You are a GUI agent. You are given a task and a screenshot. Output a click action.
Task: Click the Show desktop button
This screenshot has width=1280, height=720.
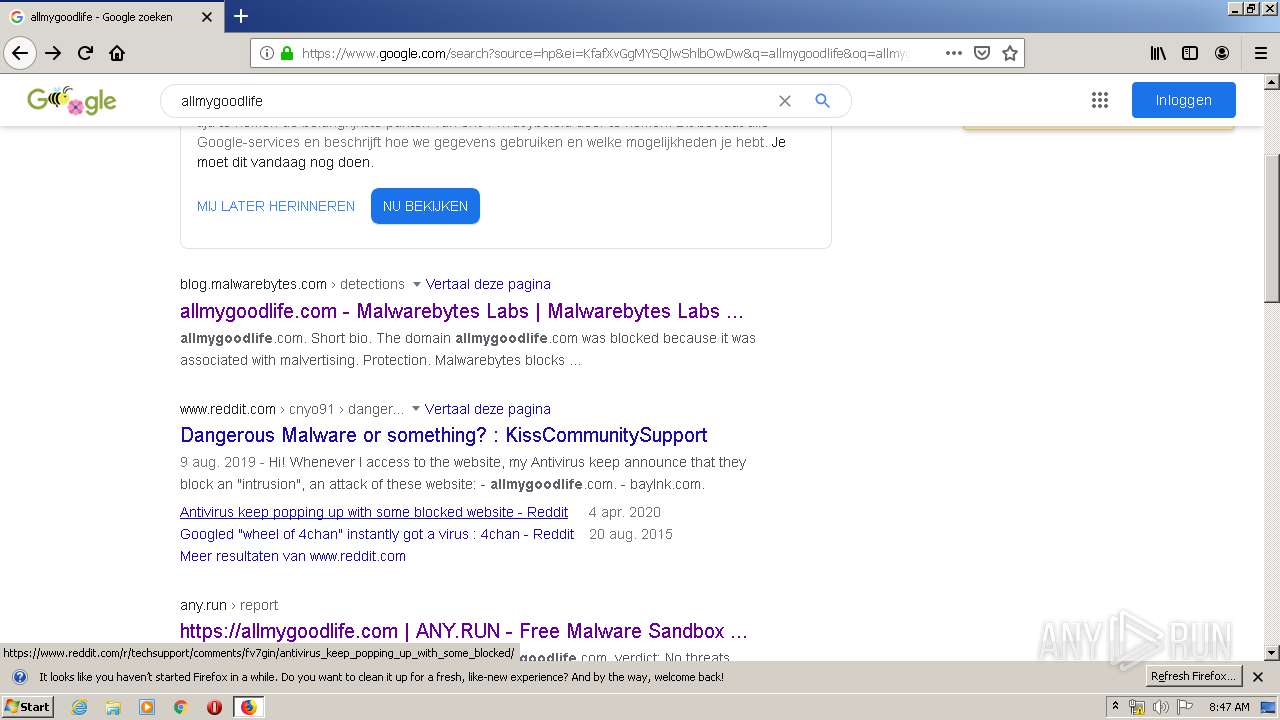(x=1270, y=707)
